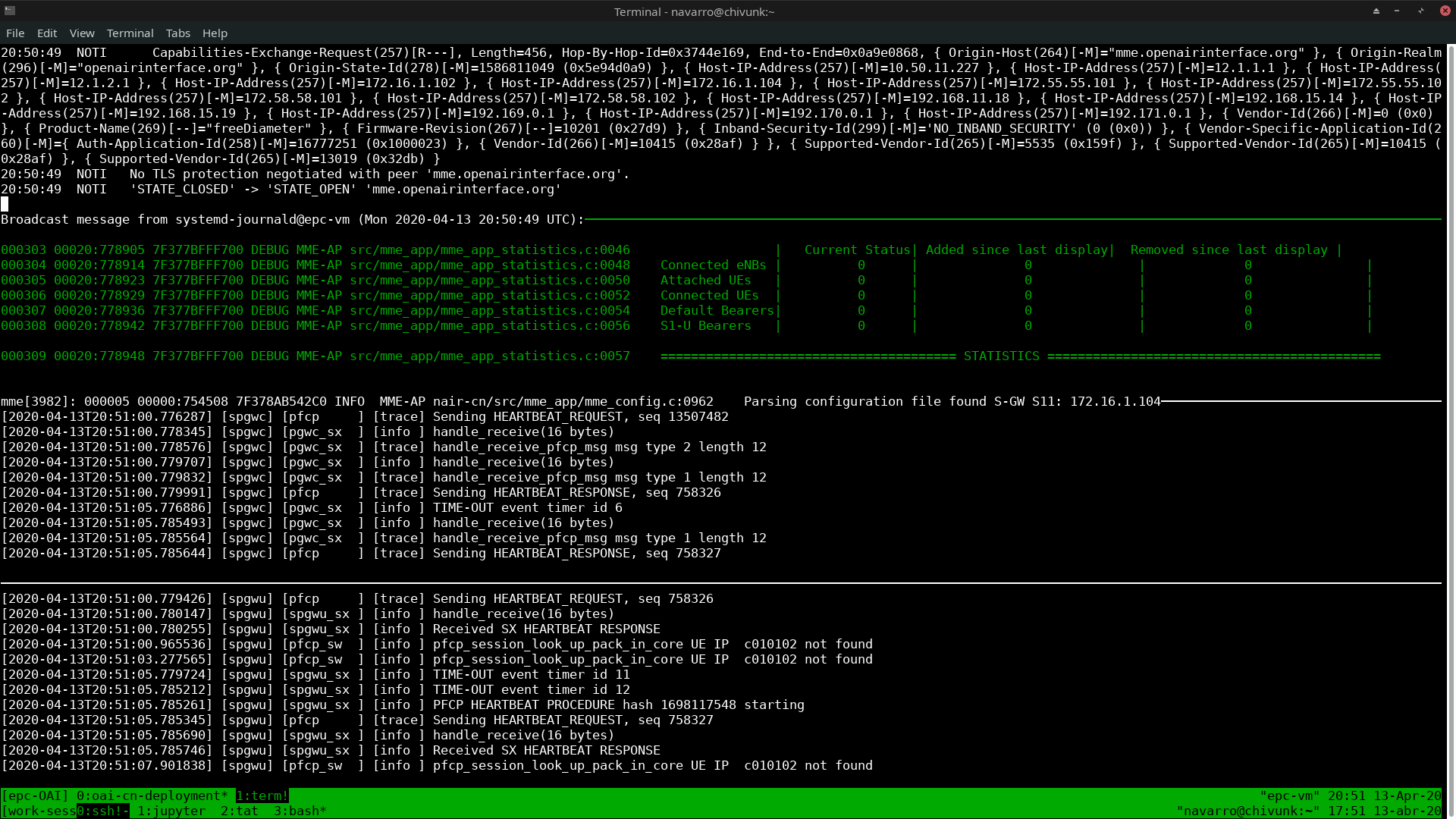Click the terminal window icon in title bar
This screenshot has height=819, width=1456.
click(10, 11)
